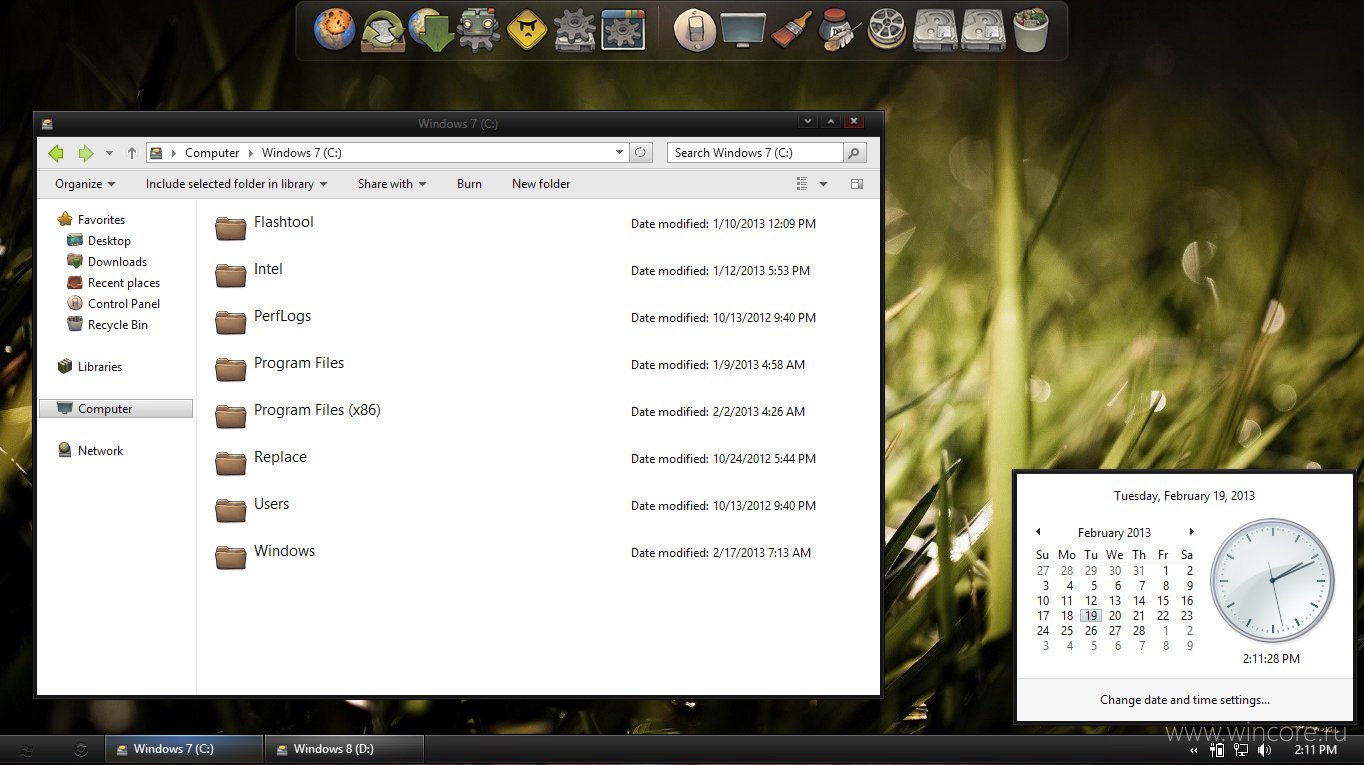Open the view options dropdown arrow
Viewport: 1364px width, 765px height.
(824, 184)
